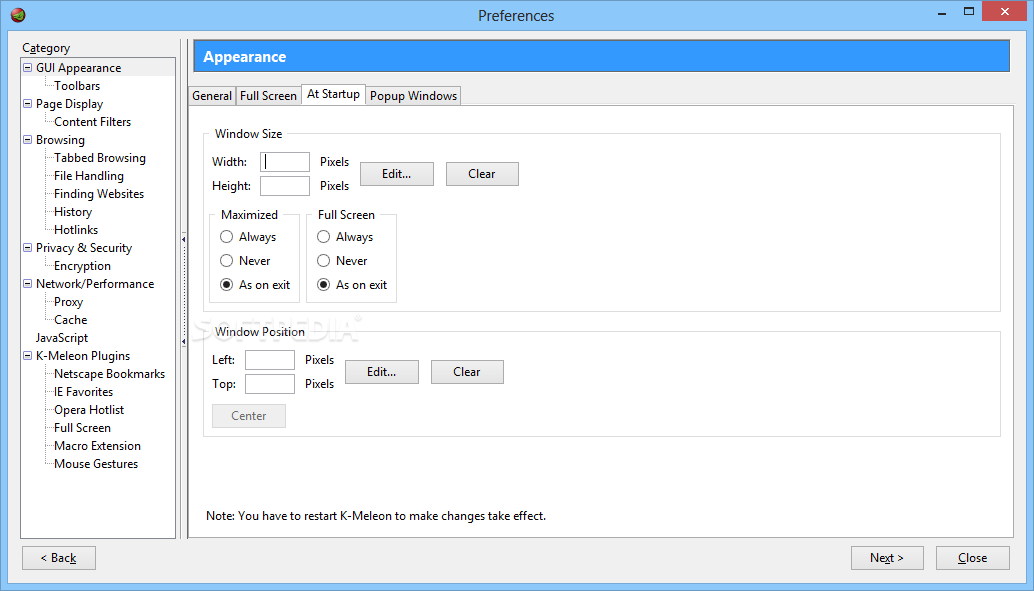The image size is (1034, 591).
Task: Select Hotlinks in category tree
Action: click(76, 230)
